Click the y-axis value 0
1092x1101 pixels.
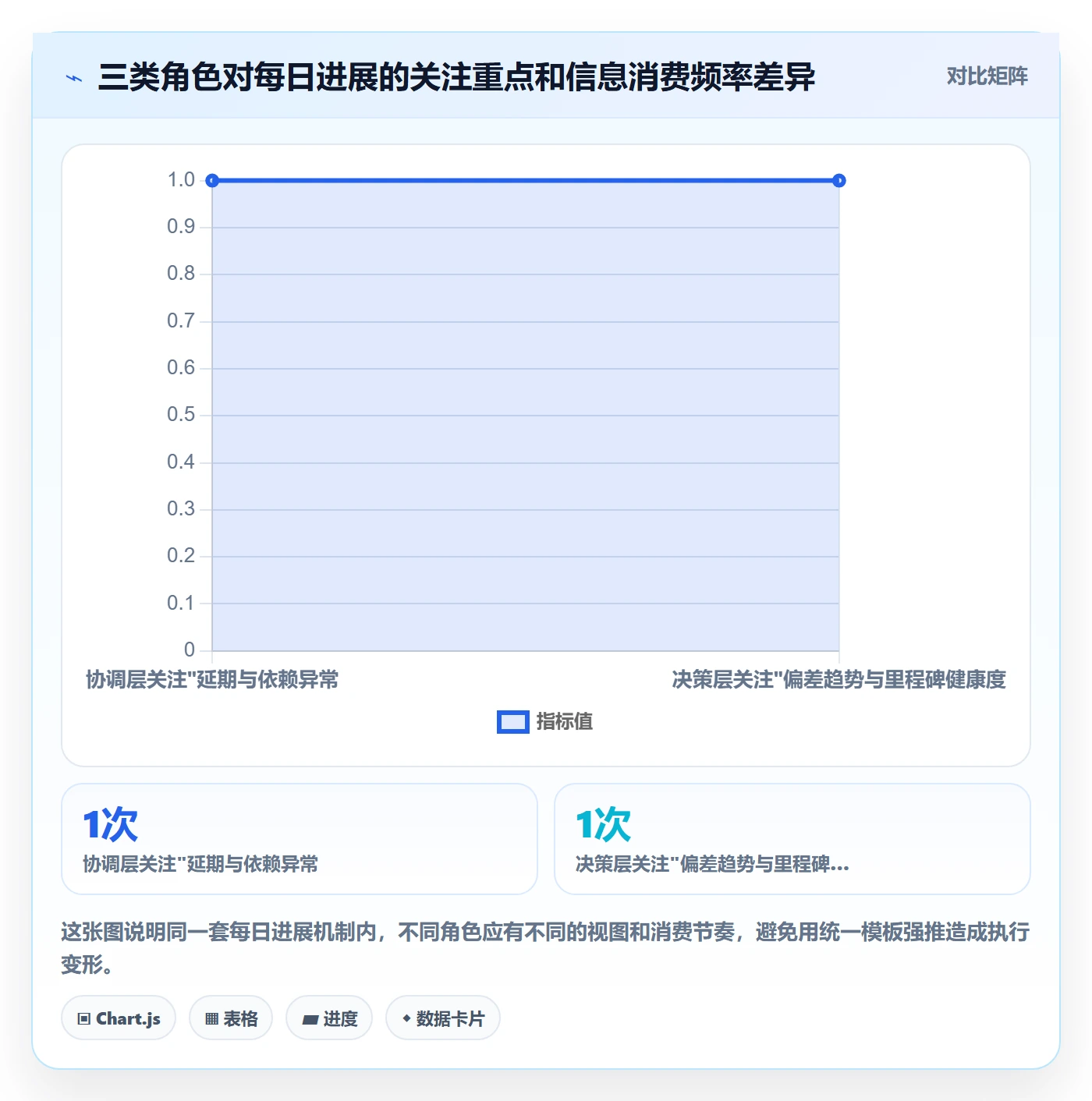(x=190, y=650)
